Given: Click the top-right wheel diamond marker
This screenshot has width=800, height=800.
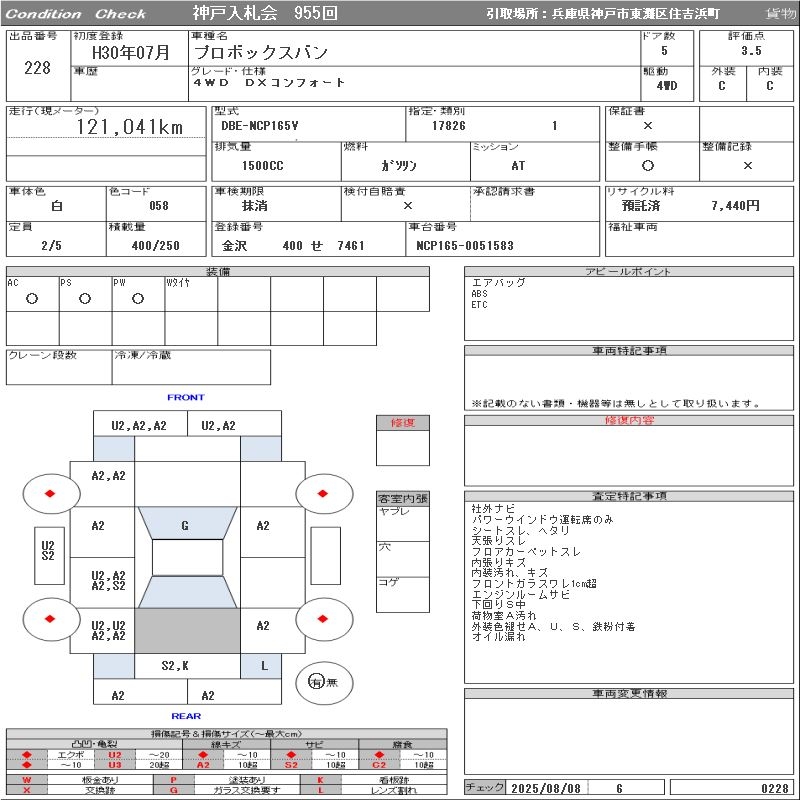Looking at the screenshot, I should click(324, 493).
